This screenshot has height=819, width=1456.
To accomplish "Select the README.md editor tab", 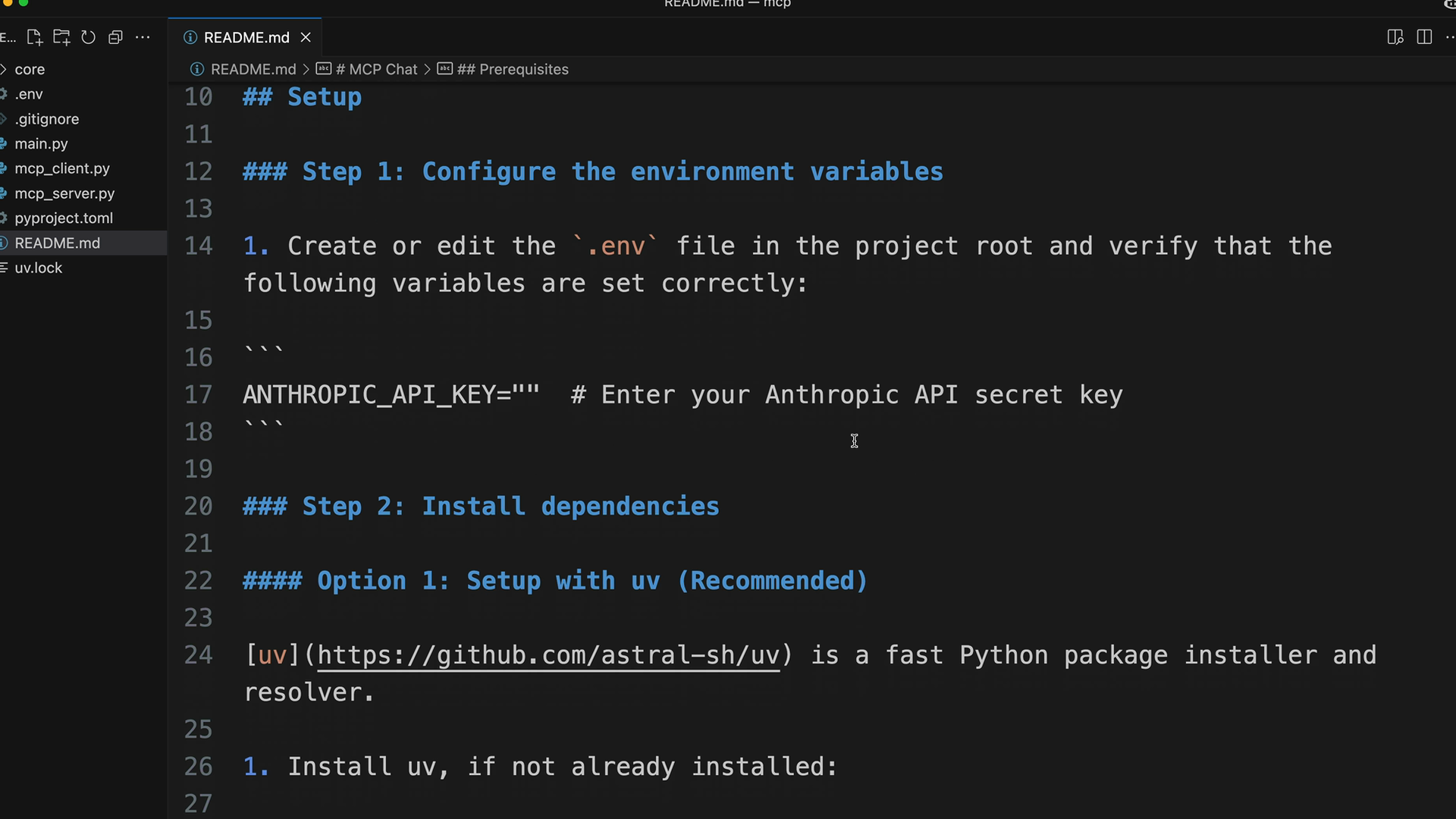I will tap(245, 37).
